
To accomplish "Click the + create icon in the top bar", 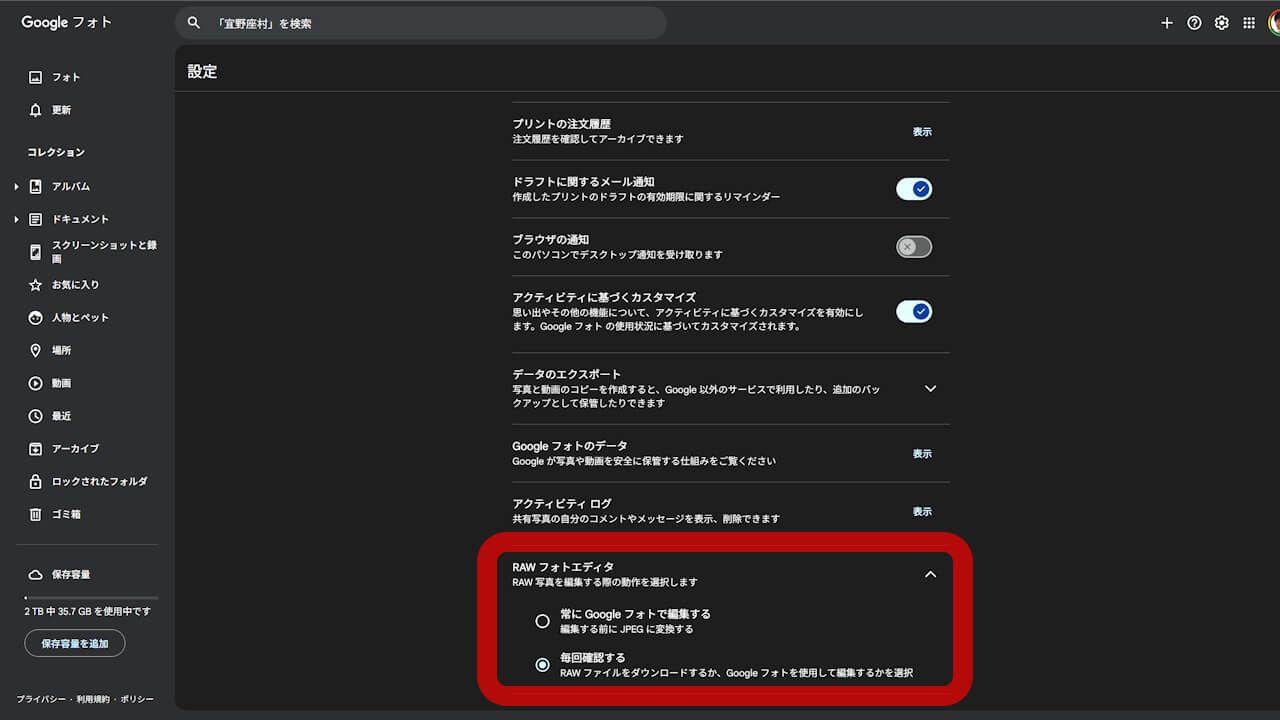I will click(1166, 22).
